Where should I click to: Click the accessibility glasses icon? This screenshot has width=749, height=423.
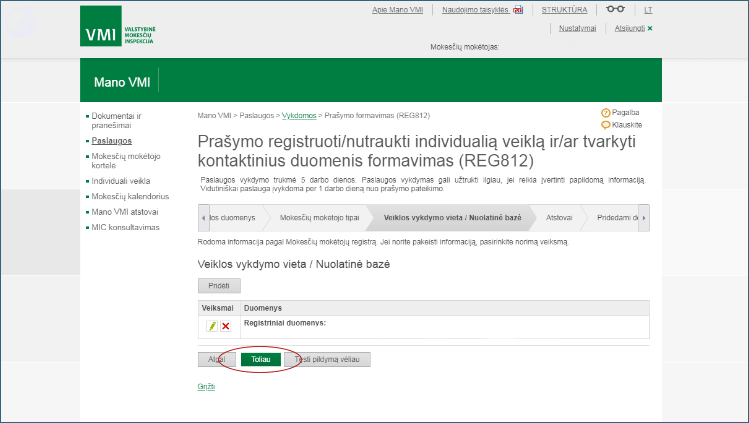(615, 9)
